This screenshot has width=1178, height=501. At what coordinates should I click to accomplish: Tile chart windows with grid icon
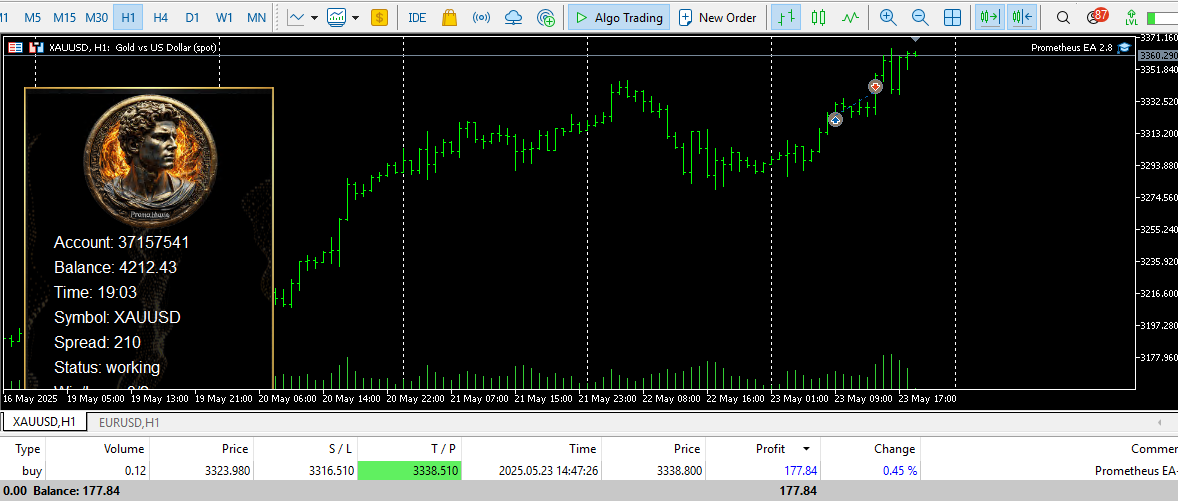coord(952,17)
